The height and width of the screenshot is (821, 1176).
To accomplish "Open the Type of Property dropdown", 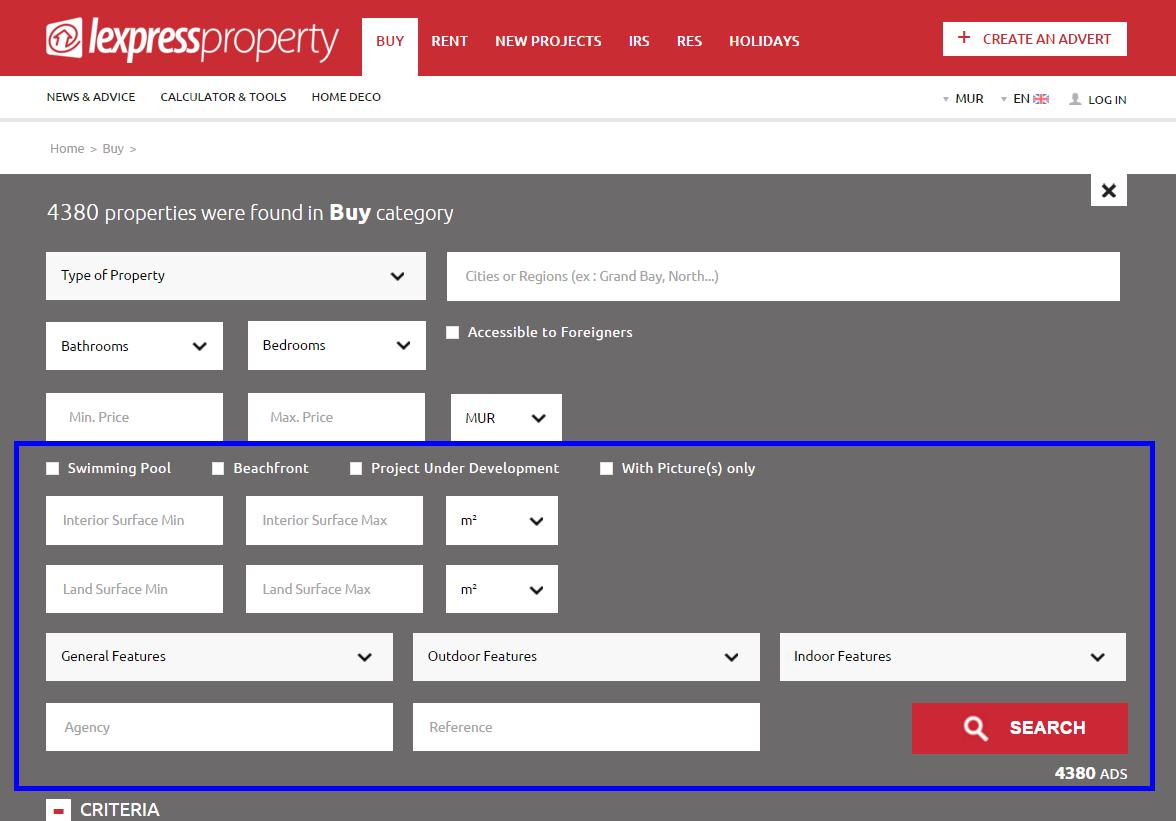I will pyautogui.click(x=236, y=276).
